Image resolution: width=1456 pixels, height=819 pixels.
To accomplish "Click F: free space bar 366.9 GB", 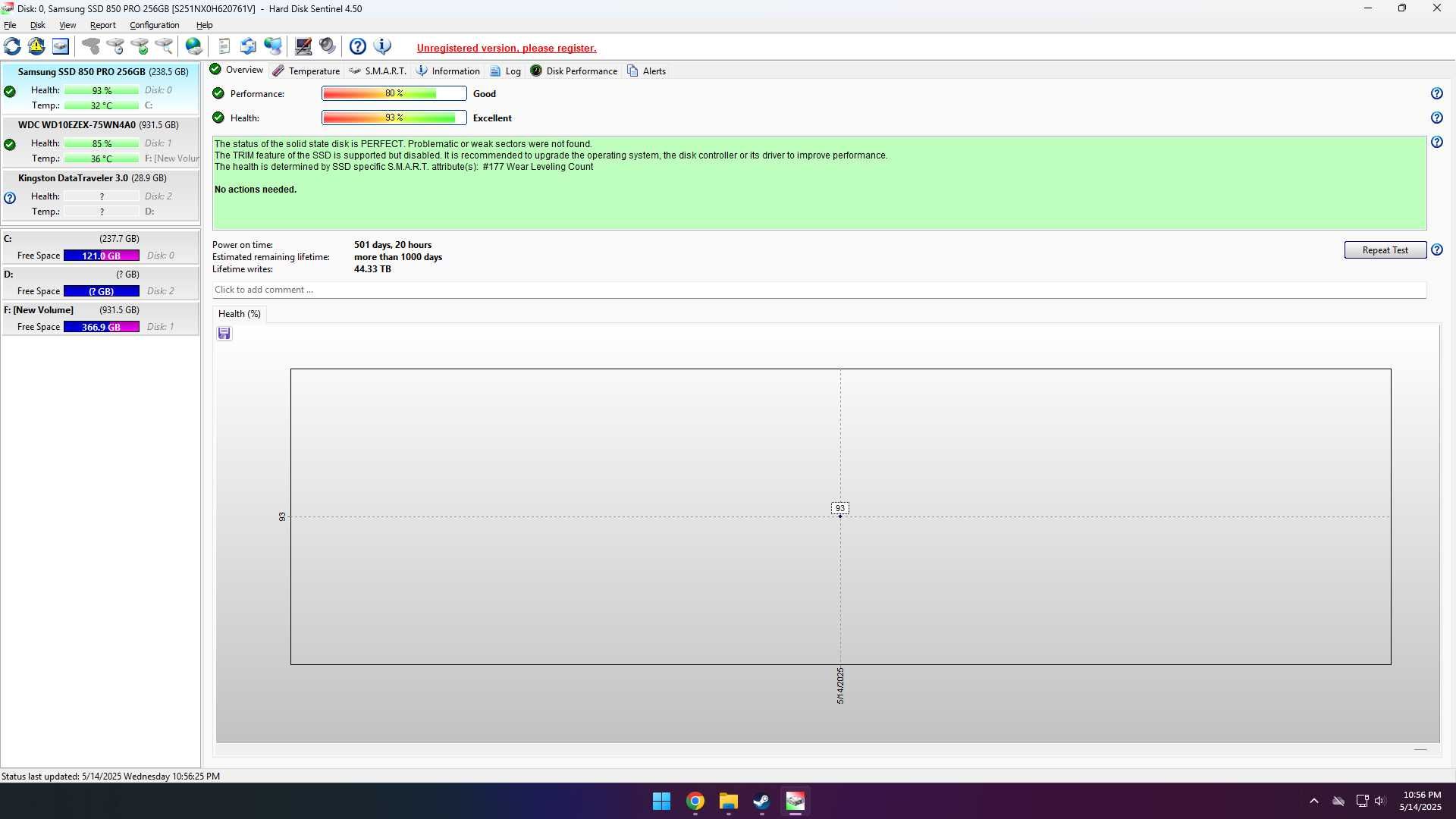I will [x=102, y=327].
